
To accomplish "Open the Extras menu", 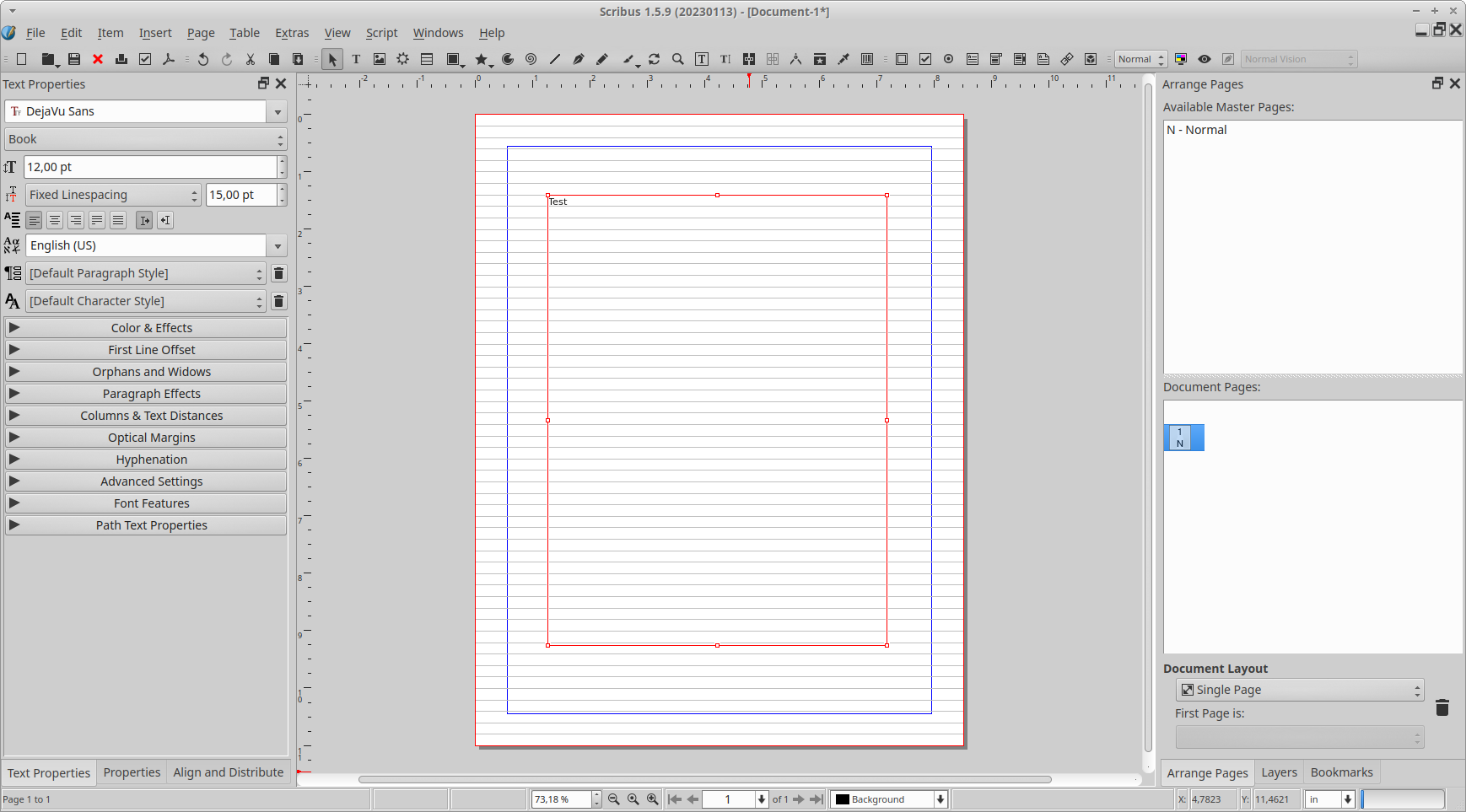I will (x=292, y=33).
